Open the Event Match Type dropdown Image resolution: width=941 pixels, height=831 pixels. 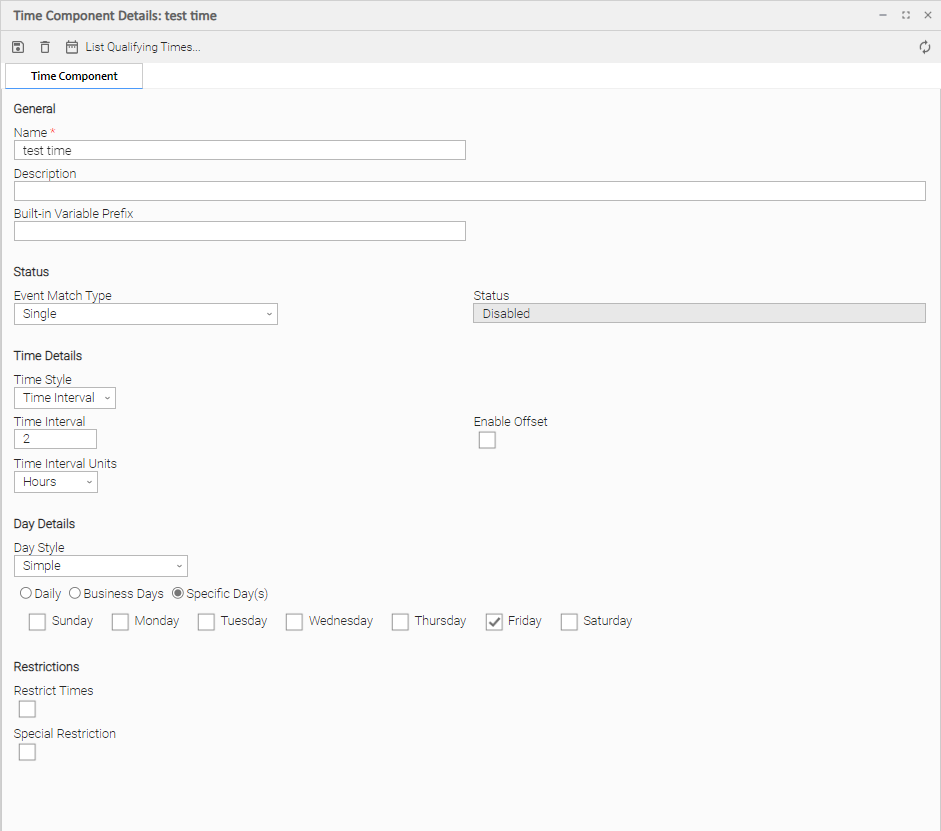(145, 314)
